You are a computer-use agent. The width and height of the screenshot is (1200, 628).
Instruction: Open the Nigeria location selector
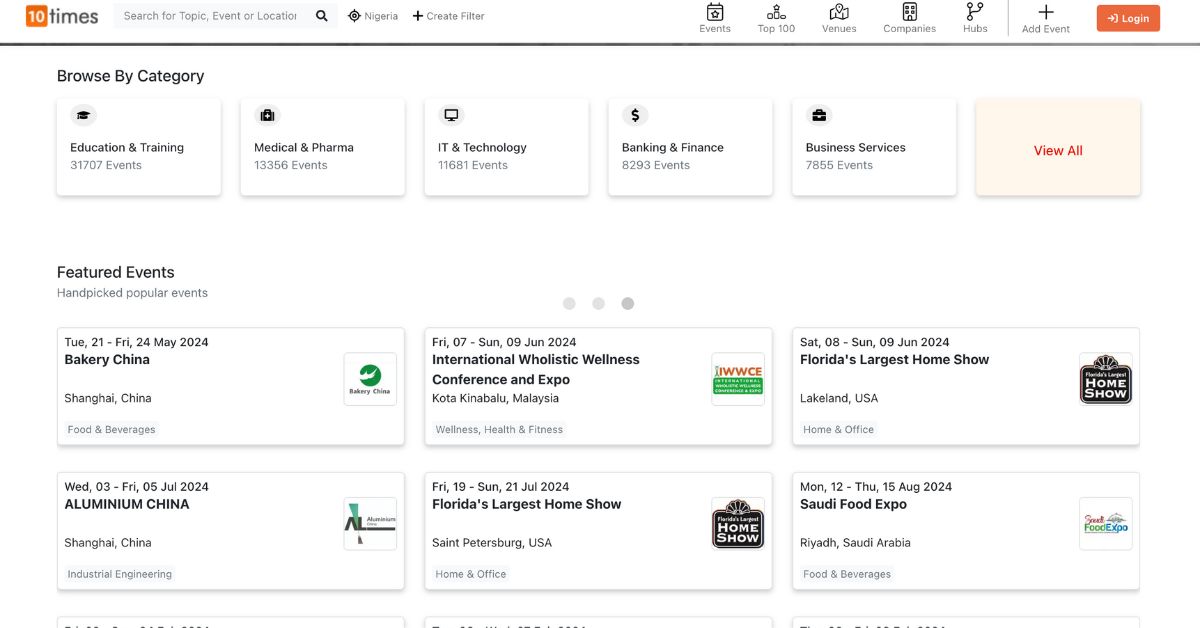pos(373,16)
